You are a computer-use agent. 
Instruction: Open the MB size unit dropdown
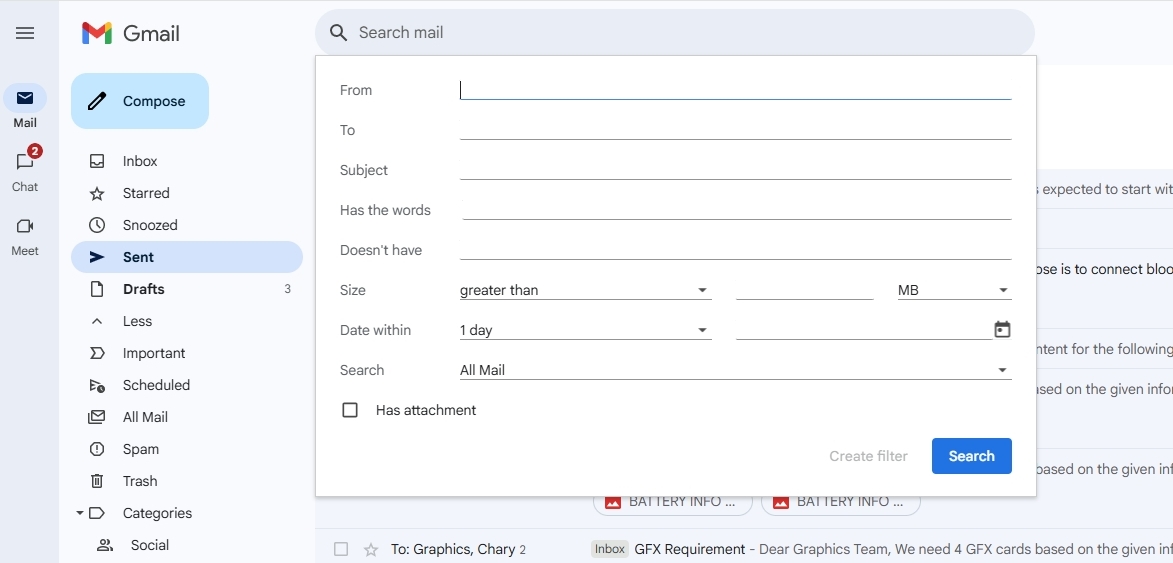(954, 290)
